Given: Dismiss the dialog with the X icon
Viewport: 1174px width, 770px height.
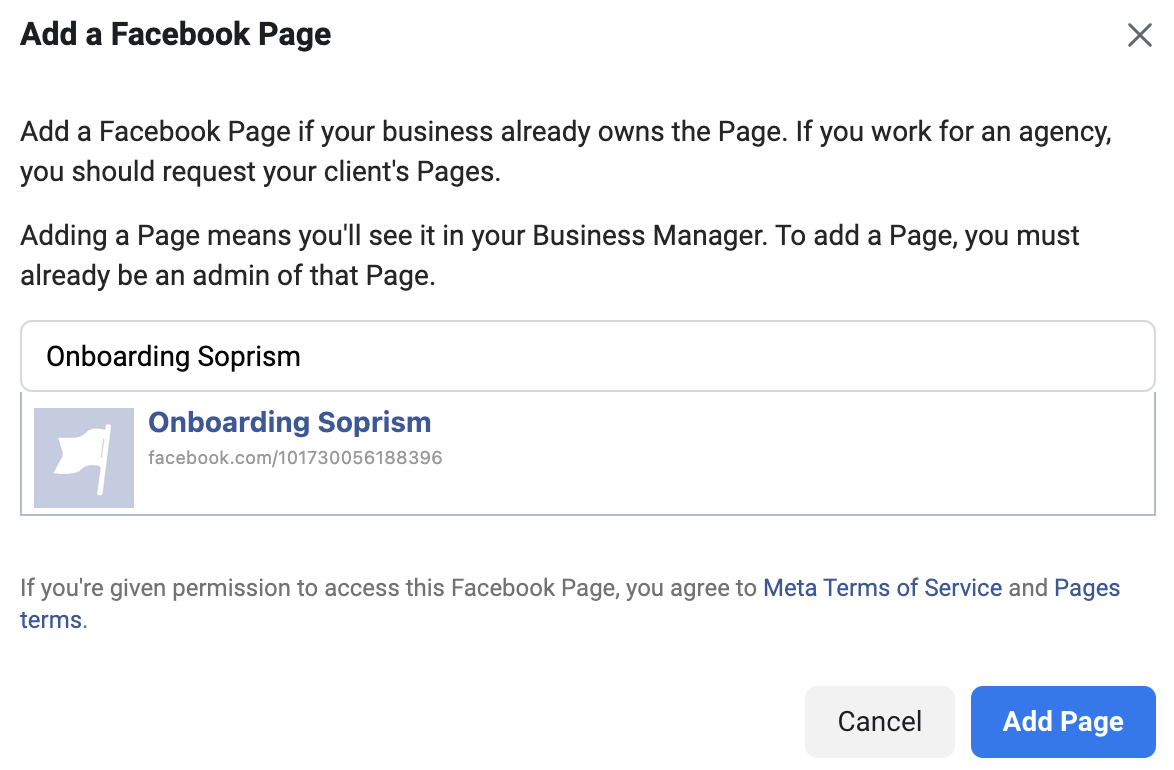Looking at the screenshot, I should coord(1140,34).
